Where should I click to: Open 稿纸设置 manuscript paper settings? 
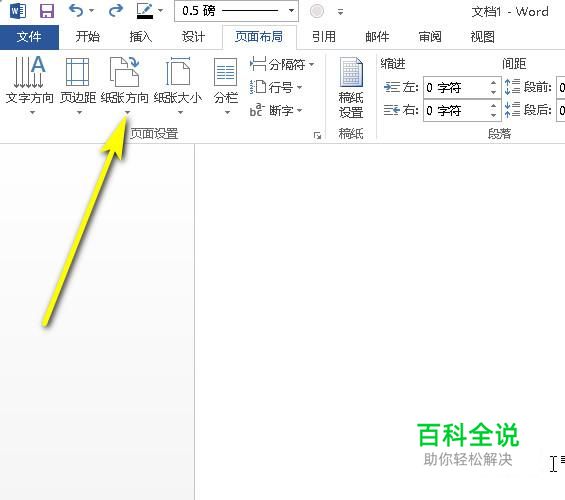[x=351, y=88]
